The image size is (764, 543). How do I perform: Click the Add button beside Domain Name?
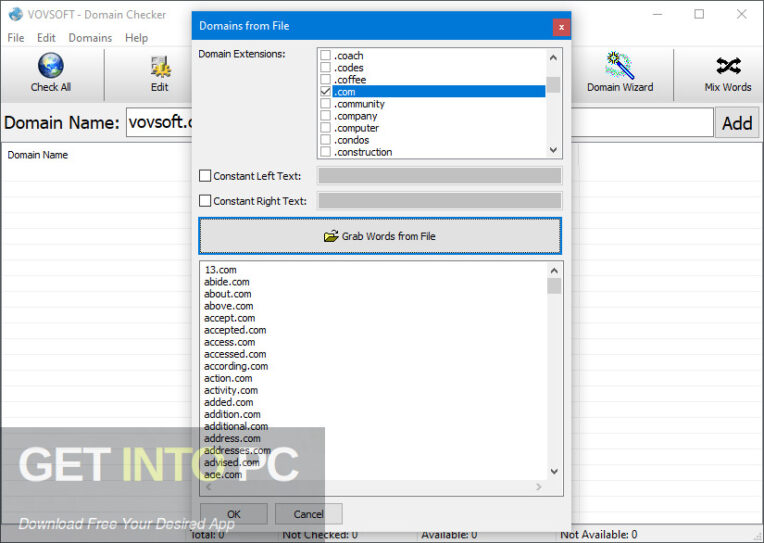point(737,123)
